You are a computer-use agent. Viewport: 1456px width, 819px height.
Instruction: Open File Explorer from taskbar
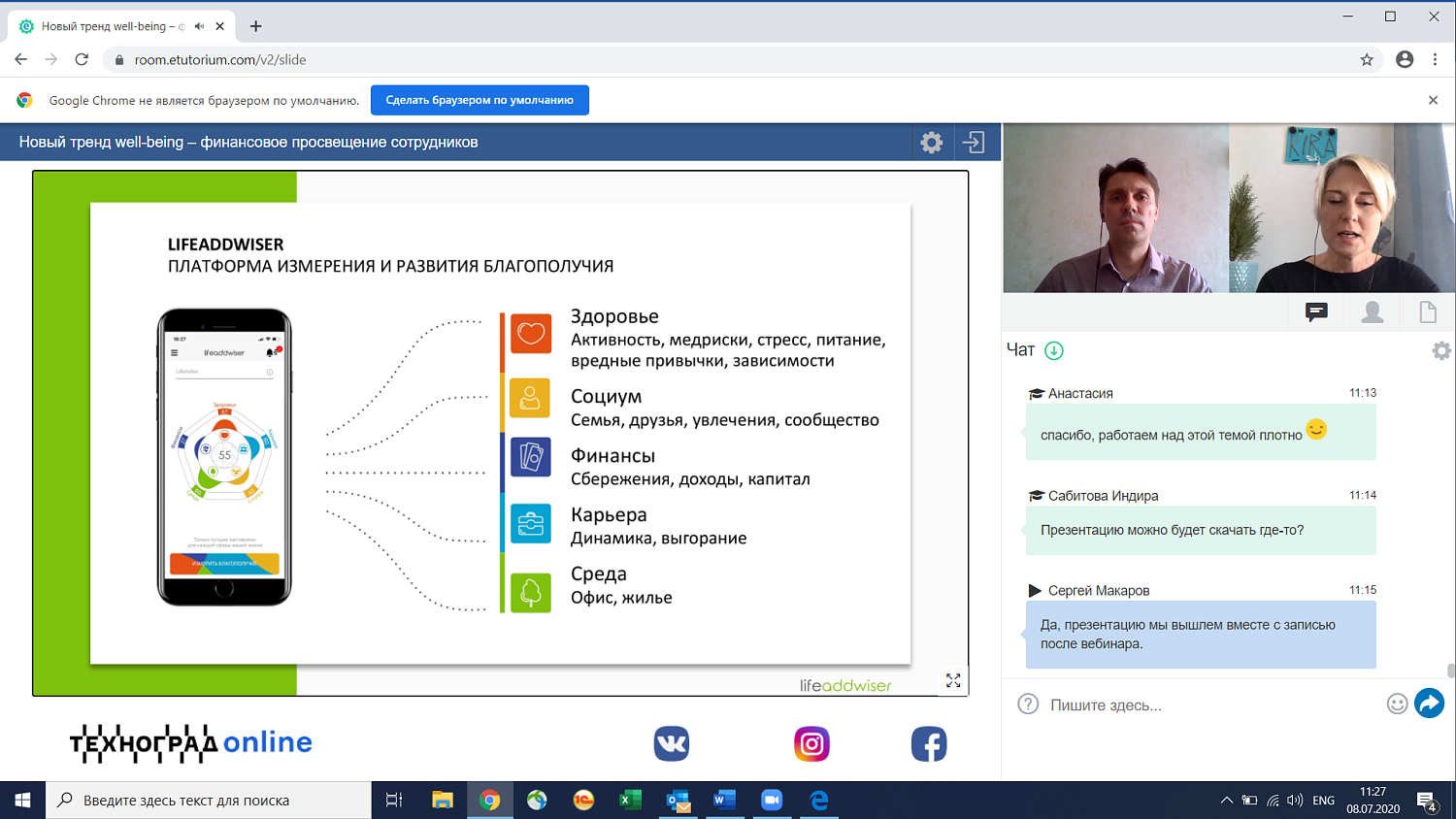[x=443, y=801]
